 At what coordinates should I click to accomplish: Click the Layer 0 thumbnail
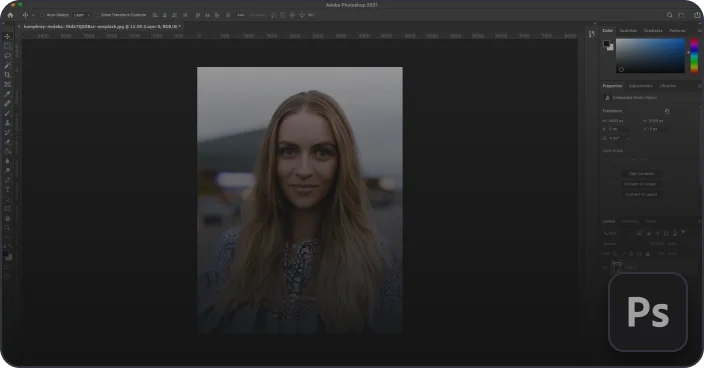coord(616,267)
